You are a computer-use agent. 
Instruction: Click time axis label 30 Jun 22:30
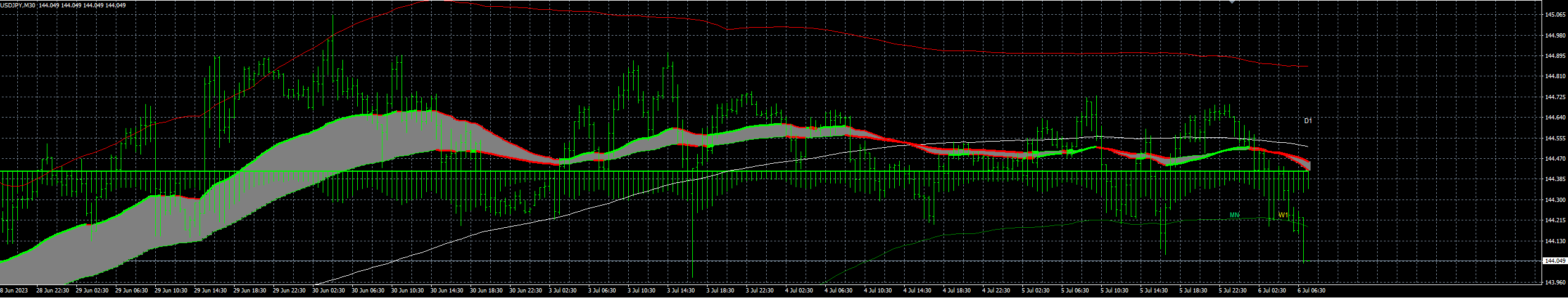(x=525, y=290)
